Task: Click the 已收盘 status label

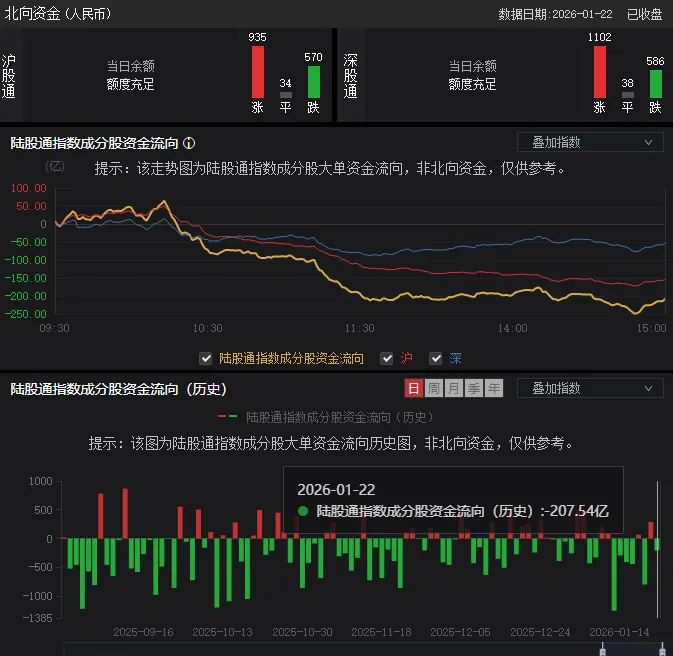Action: (644, 14)
